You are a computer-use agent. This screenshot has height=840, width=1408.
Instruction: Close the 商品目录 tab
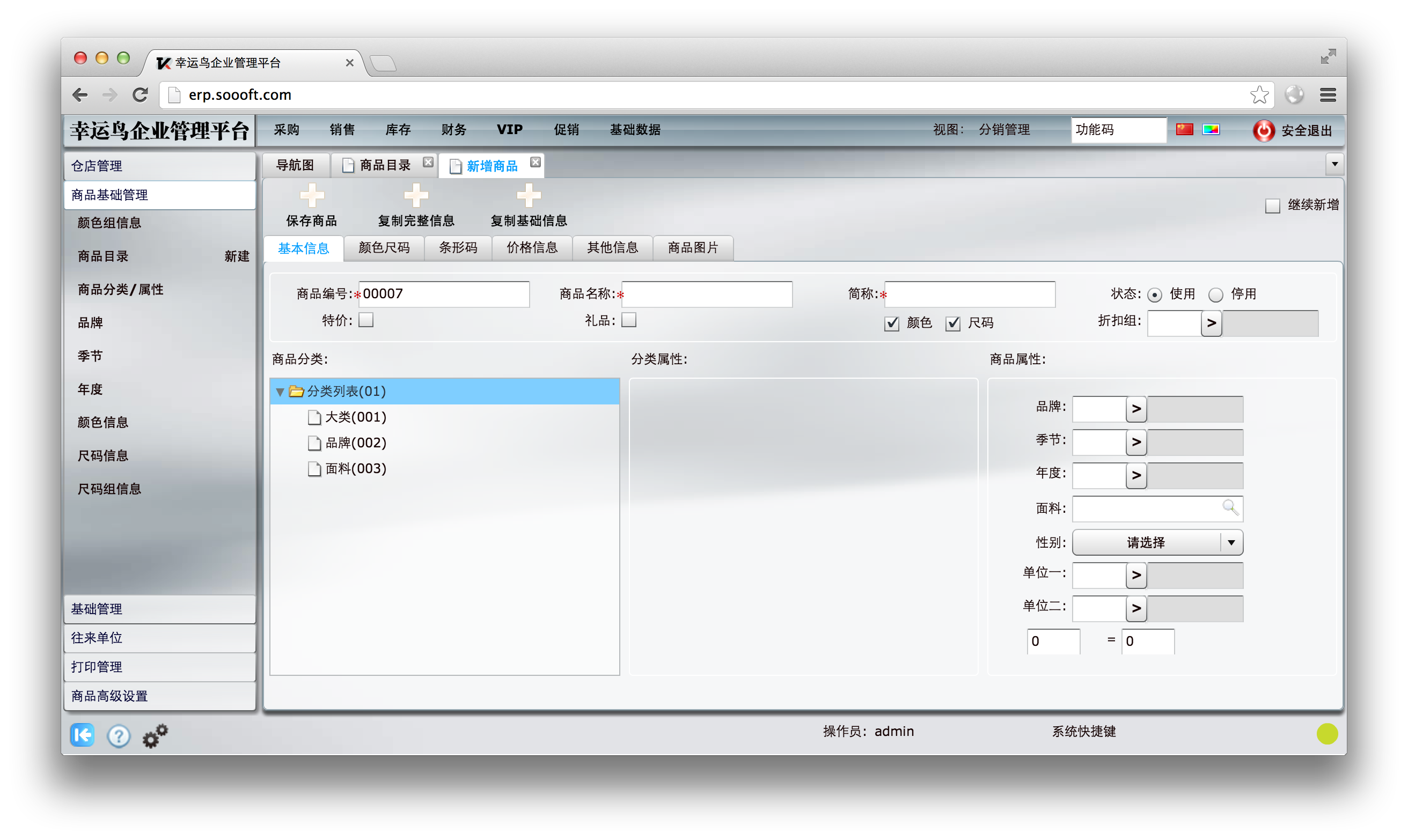428,163
